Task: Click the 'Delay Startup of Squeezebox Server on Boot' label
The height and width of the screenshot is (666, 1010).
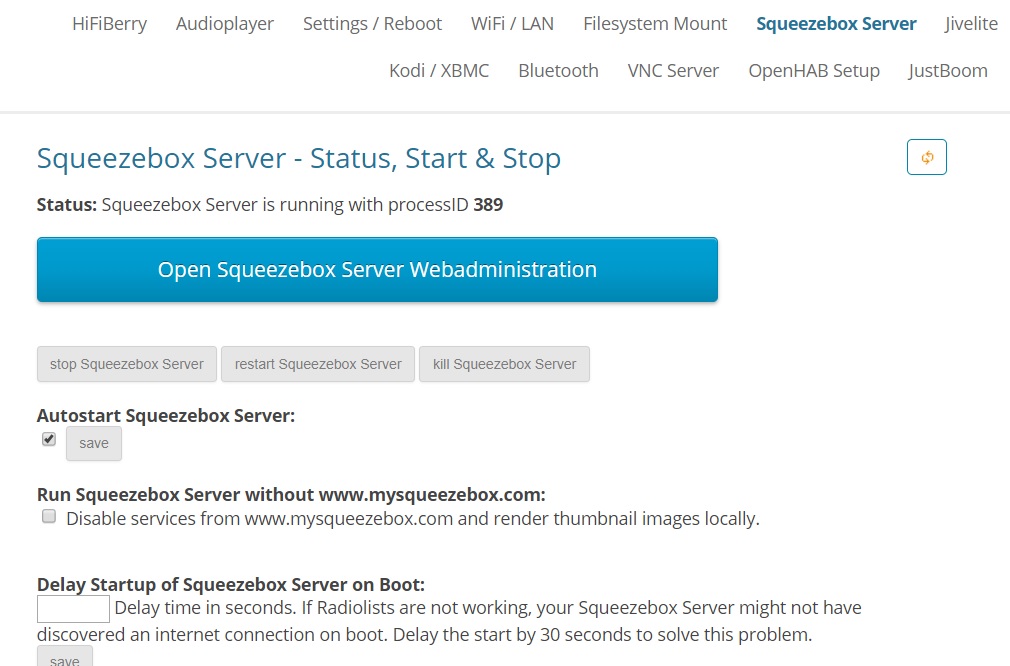Action: [x=231, y=584]
